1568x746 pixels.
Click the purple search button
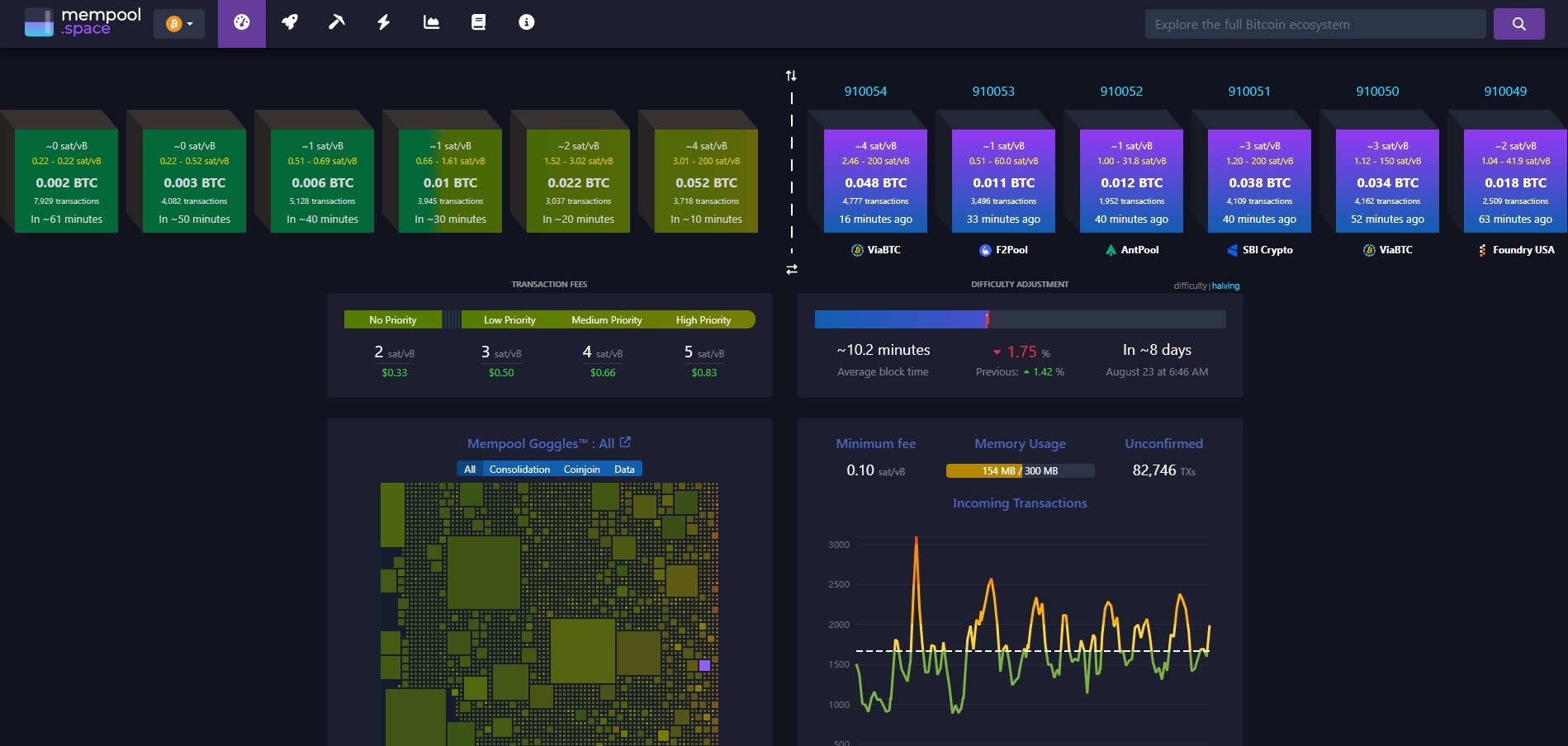[1518, 24]
